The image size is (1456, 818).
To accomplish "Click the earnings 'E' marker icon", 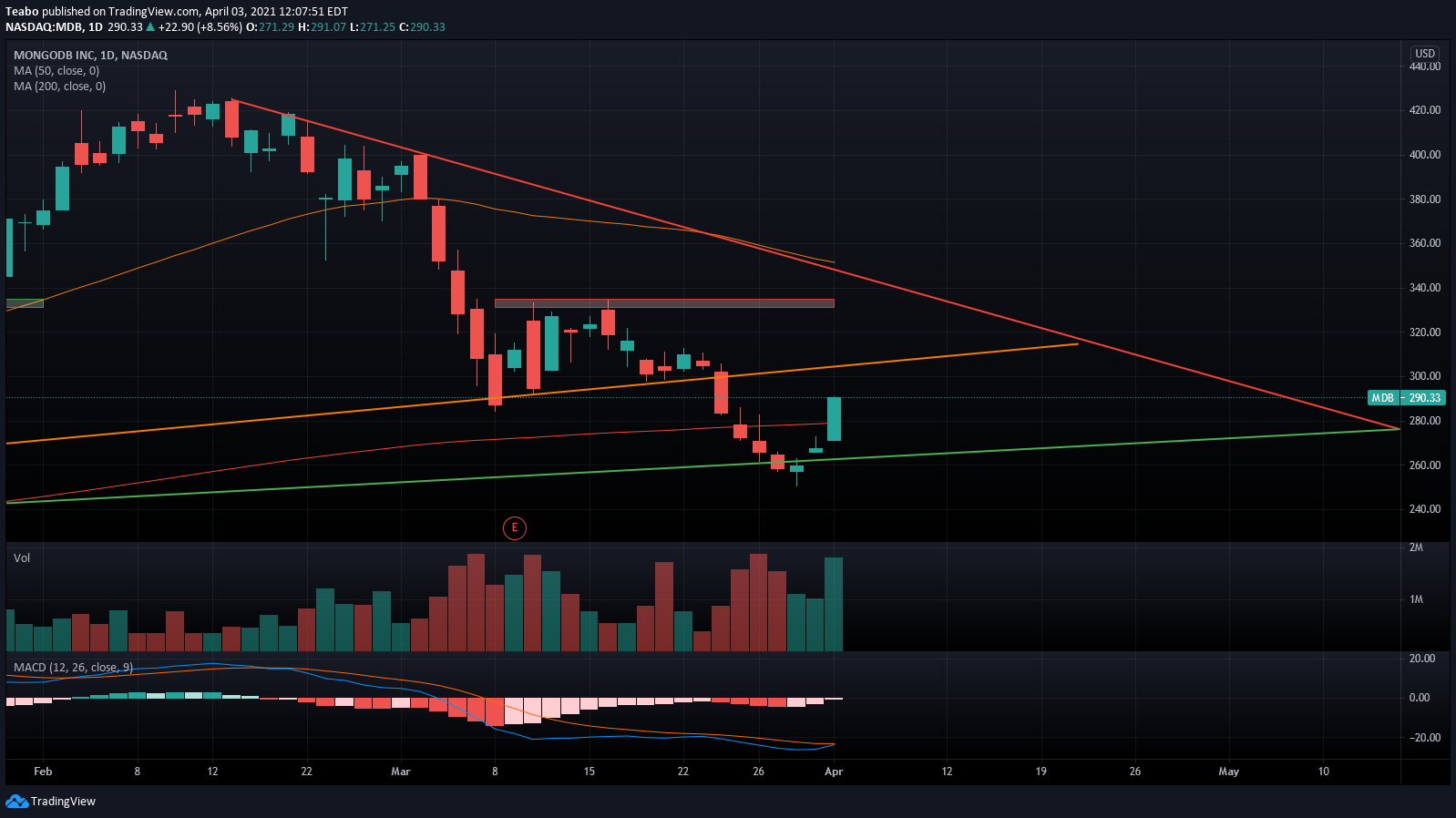I will coord(515,527).
